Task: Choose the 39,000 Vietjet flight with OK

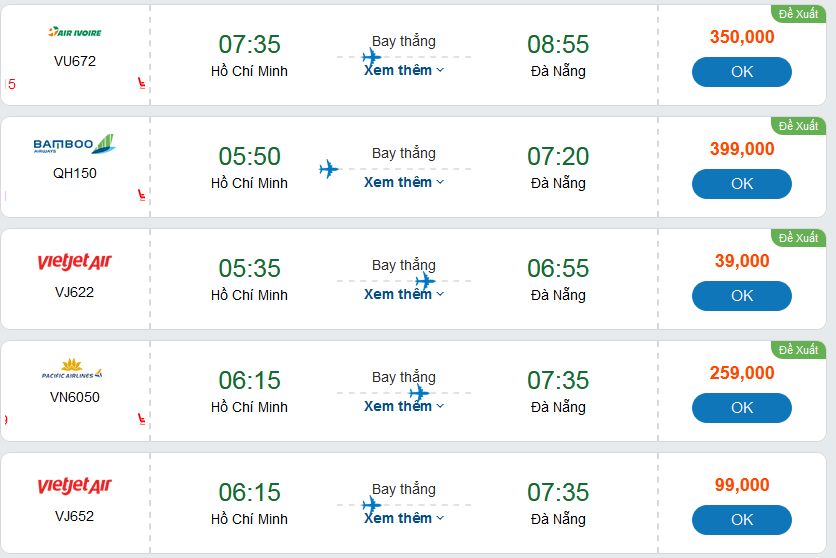Action: 741,296
